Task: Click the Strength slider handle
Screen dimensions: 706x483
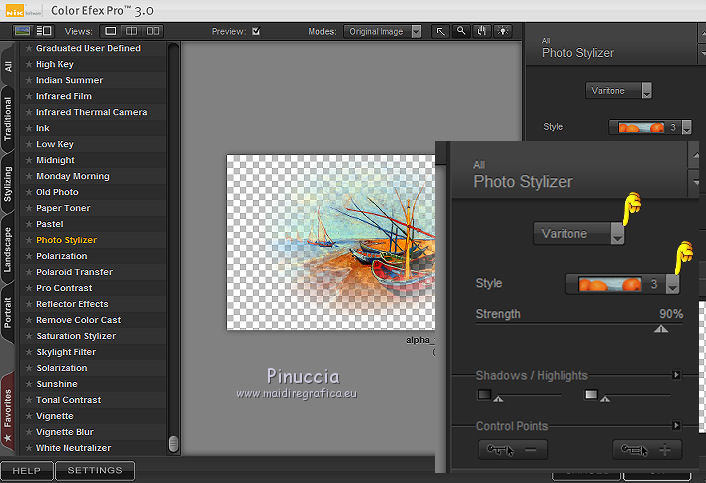Action: (x=660, y=329)
